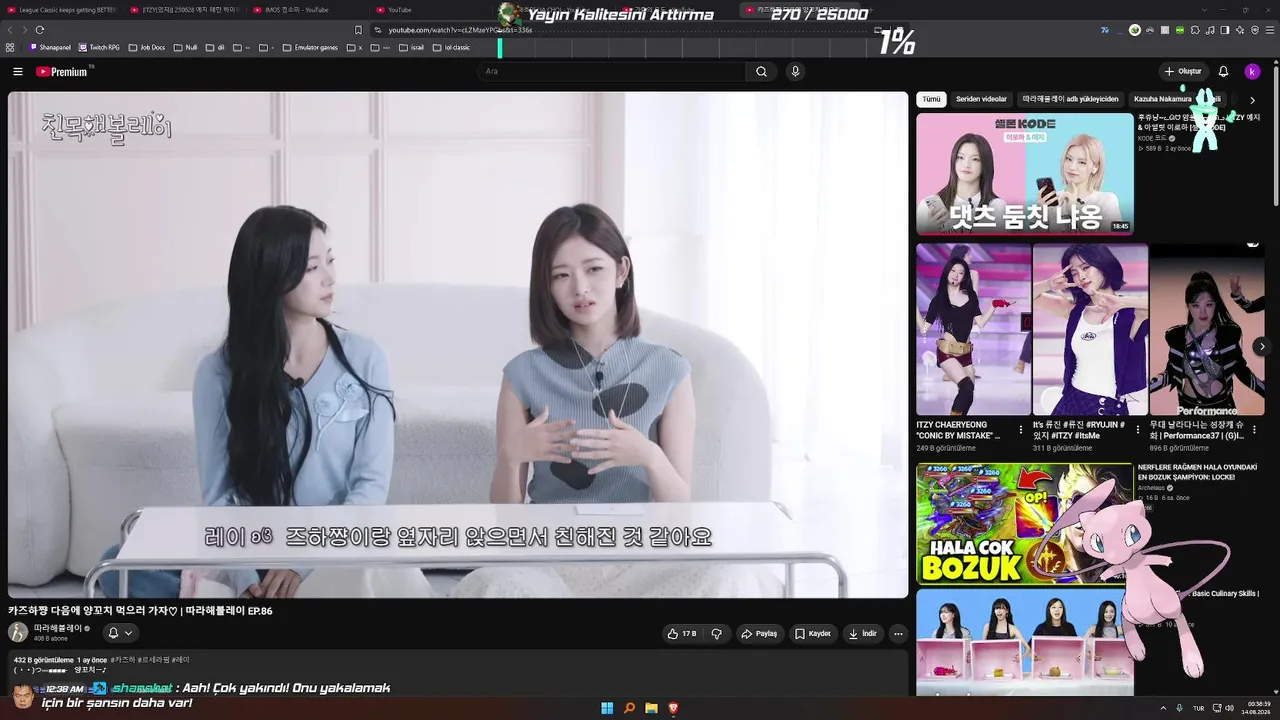
Task: Open the israil bookmark folder
Action: point(412,47)
